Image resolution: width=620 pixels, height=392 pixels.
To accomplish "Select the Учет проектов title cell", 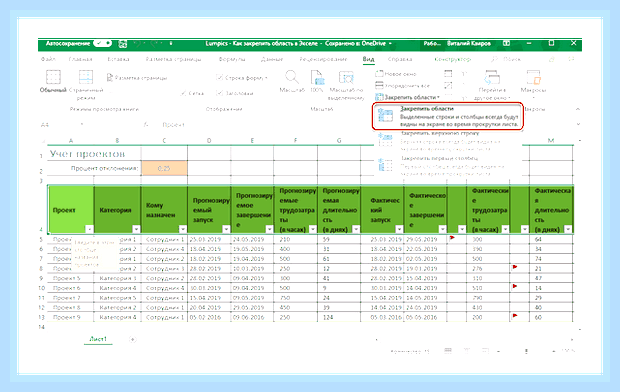I will [94, 153].
